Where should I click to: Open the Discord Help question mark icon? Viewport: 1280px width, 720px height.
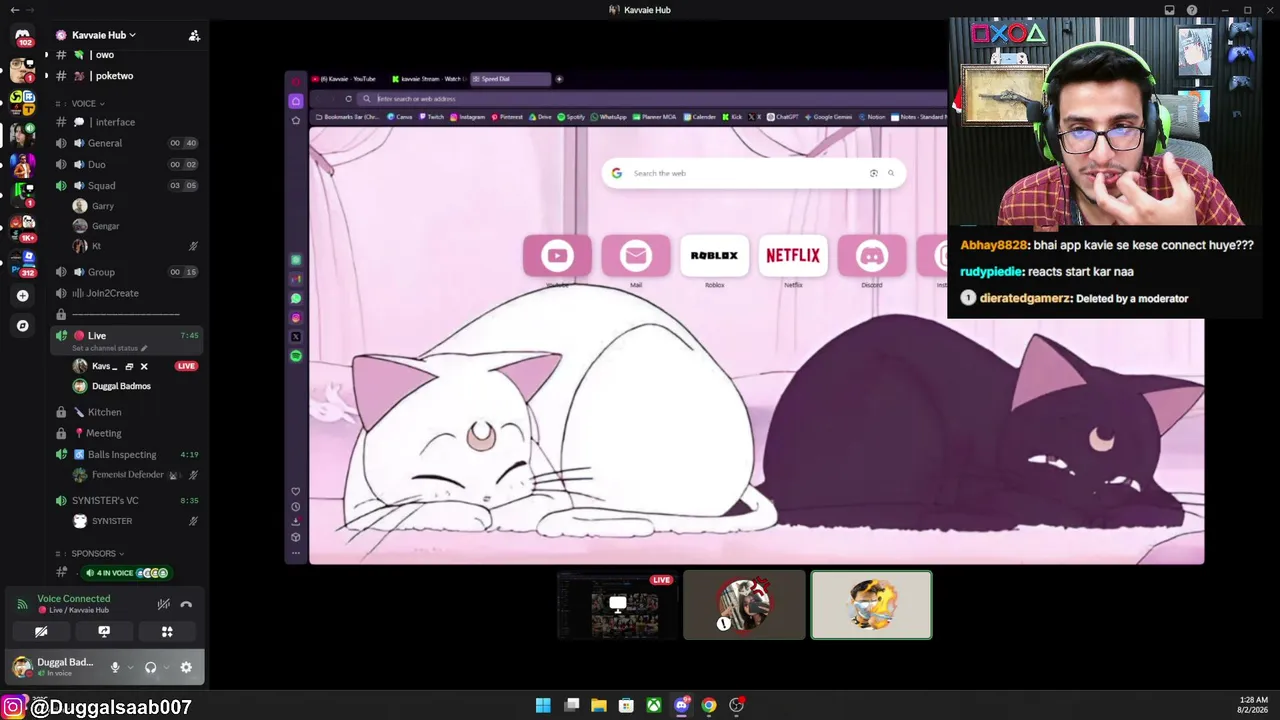pyautogui.click(x=1192, y=10)
